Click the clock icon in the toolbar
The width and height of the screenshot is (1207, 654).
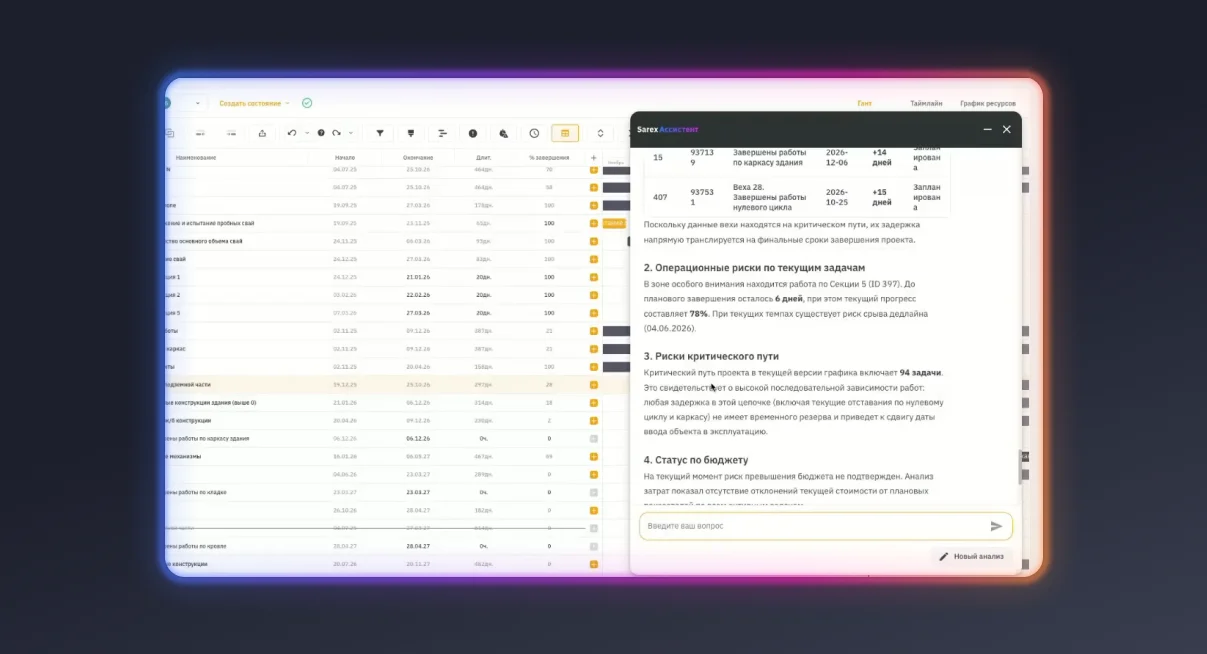click(534, 133)
